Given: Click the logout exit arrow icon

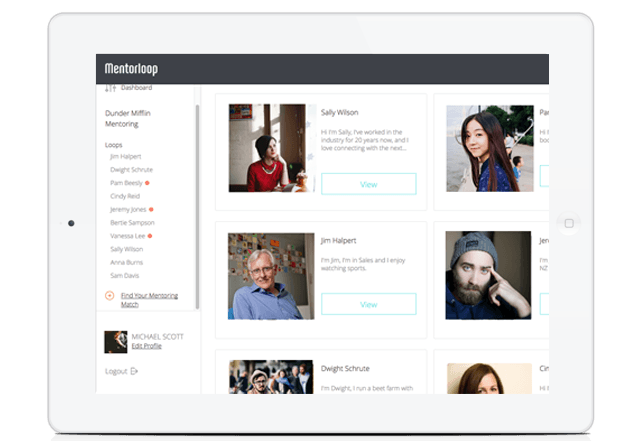Looking at the screenshot, I should pyautogui.click(x=134, y=371).
